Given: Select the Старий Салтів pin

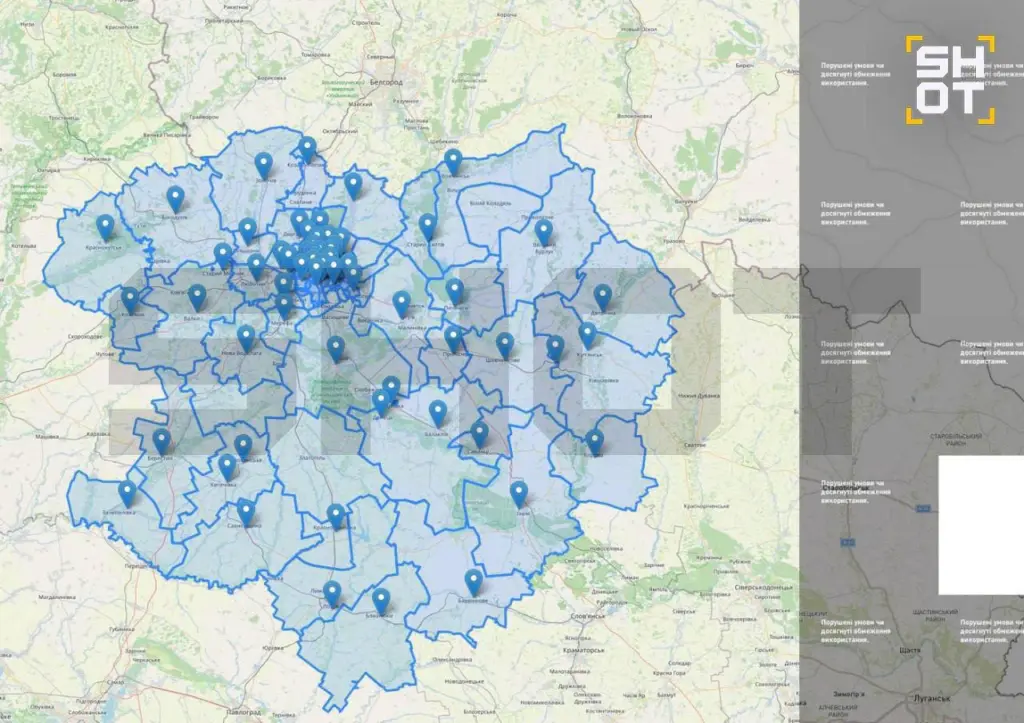Looking at the screenshot, I should pyautogui.click(x=428, y=225).
